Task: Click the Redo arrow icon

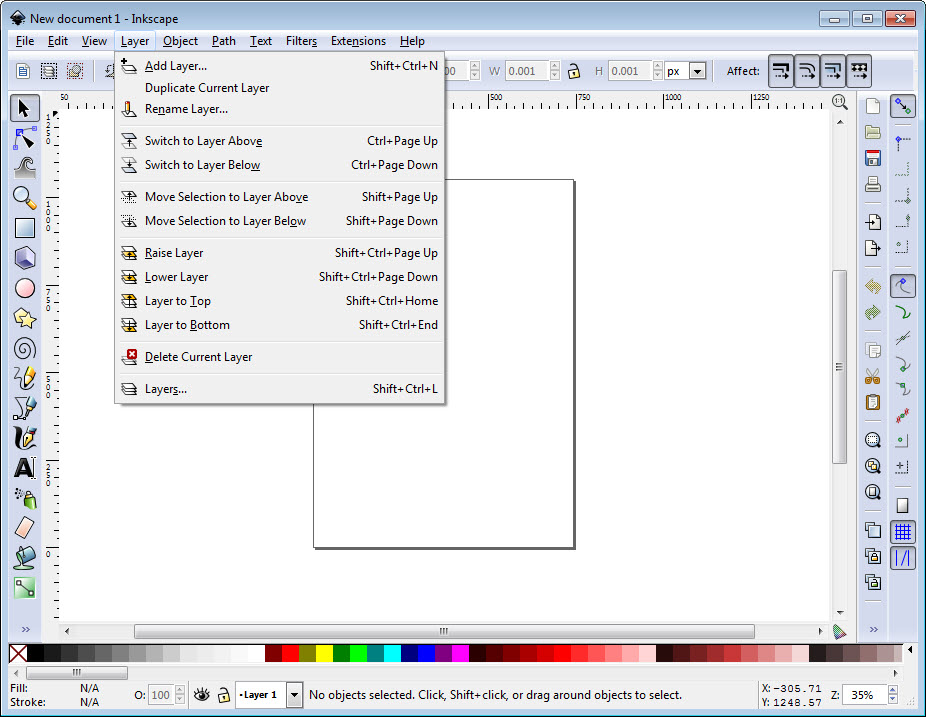Action: 873,312
